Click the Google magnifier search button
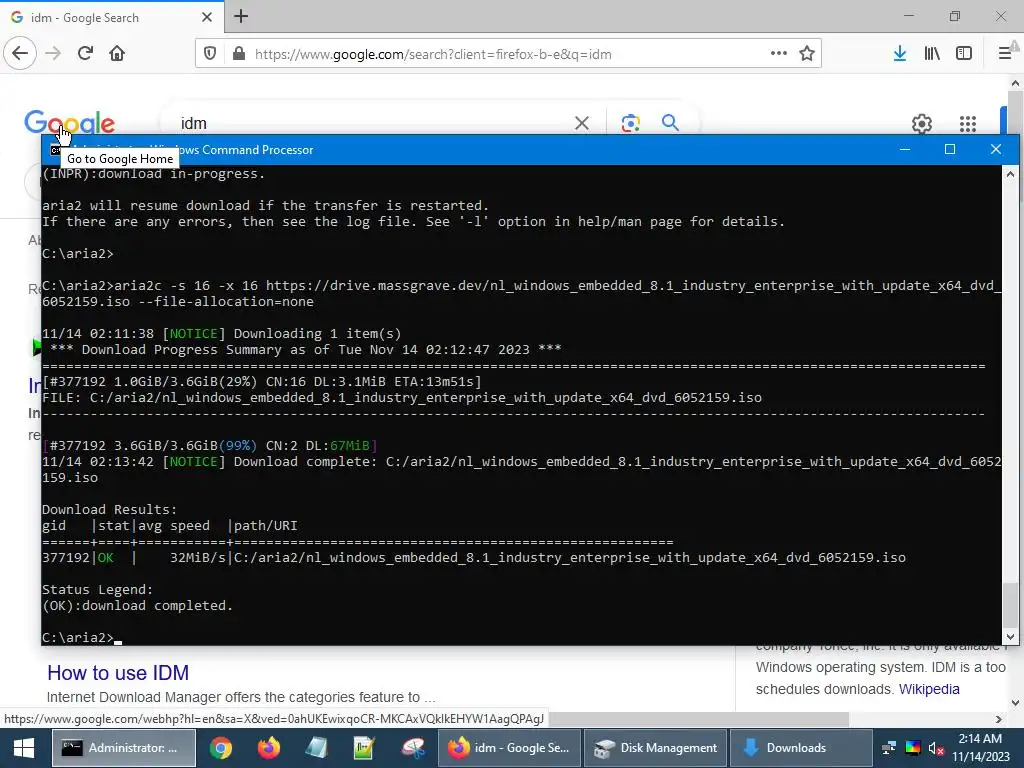 point(670,122)
